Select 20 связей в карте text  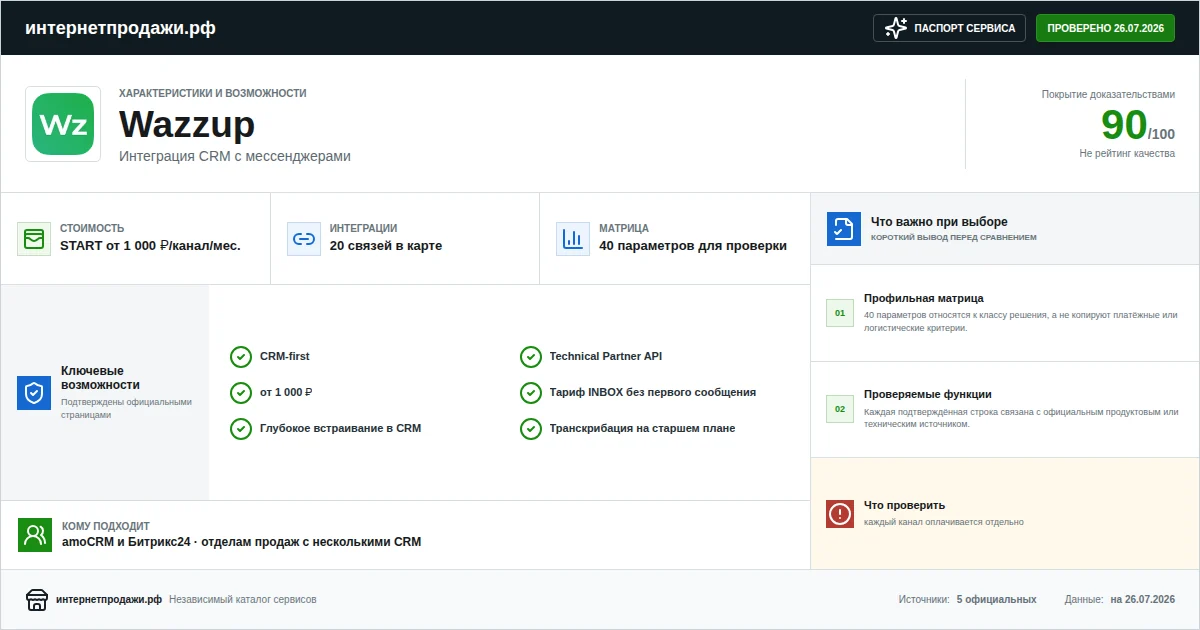coord(386,246)
